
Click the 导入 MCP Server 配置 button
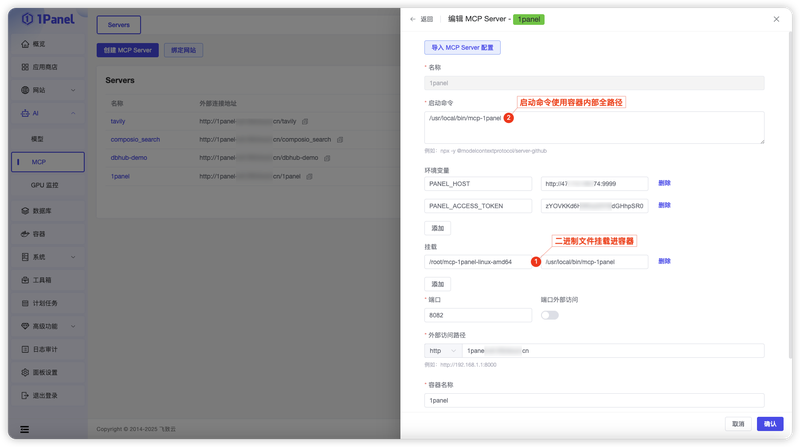[x=462, y=47]
